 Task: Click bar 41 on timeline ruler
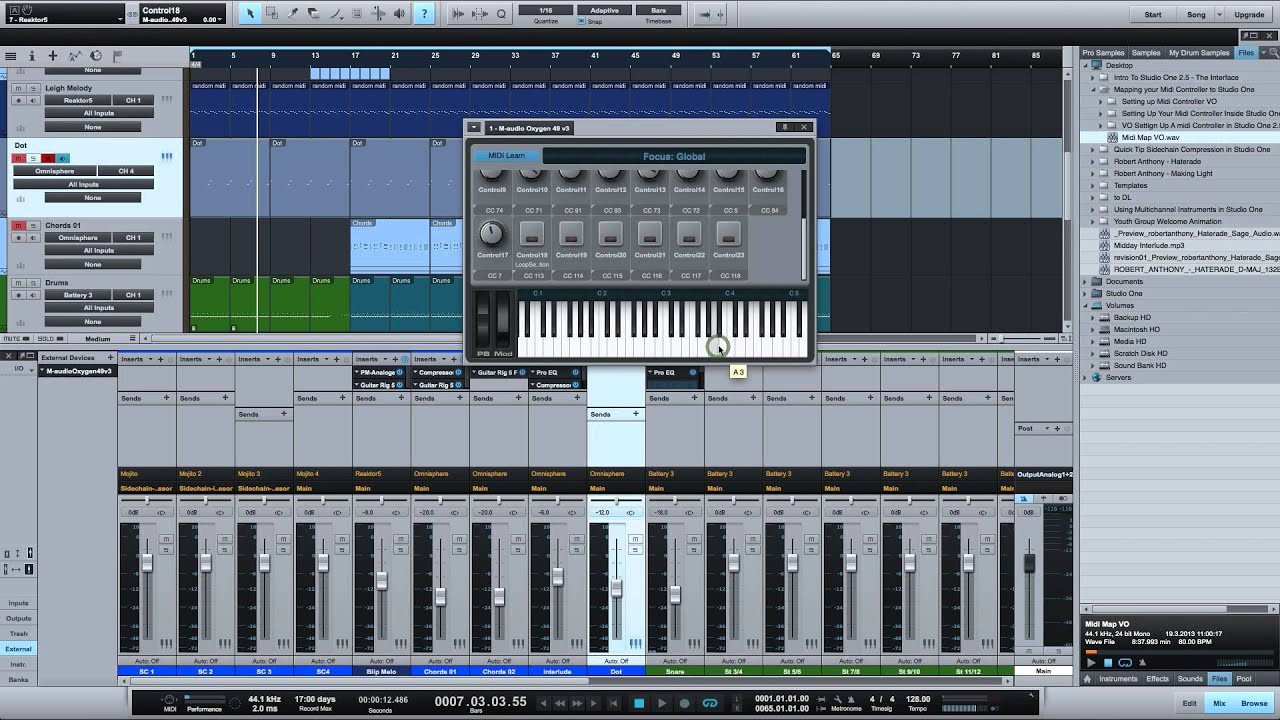coord(595,56)
